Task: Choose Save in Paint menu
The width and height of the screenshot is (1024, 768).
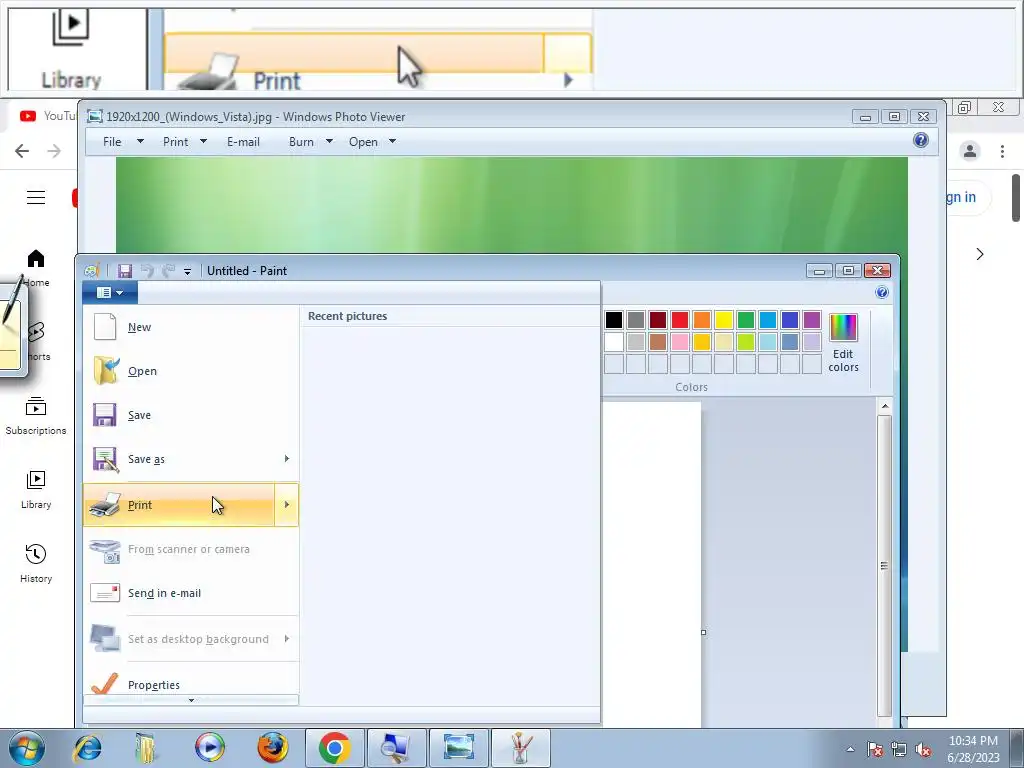Action: 191,415
